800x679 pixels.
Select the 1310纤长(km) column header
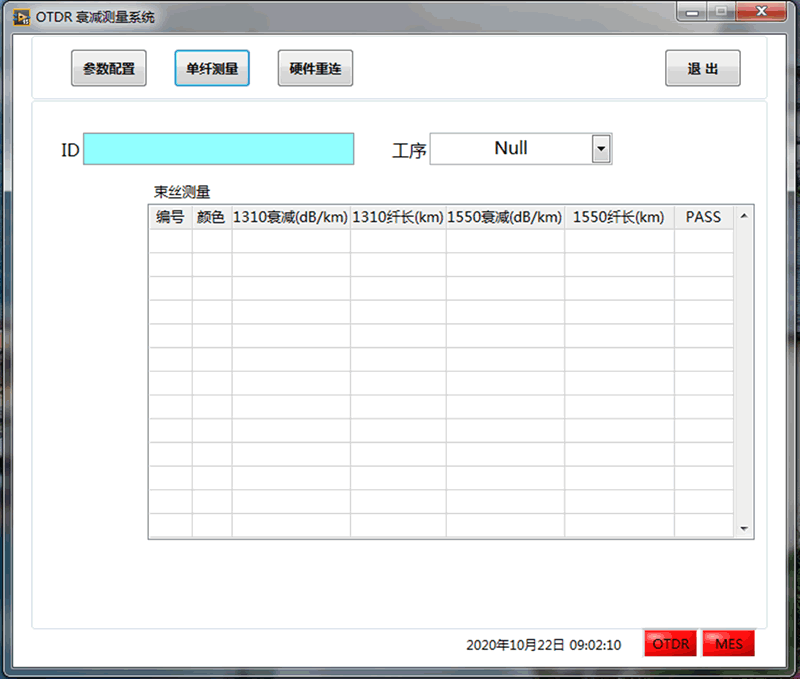[398, 217]
